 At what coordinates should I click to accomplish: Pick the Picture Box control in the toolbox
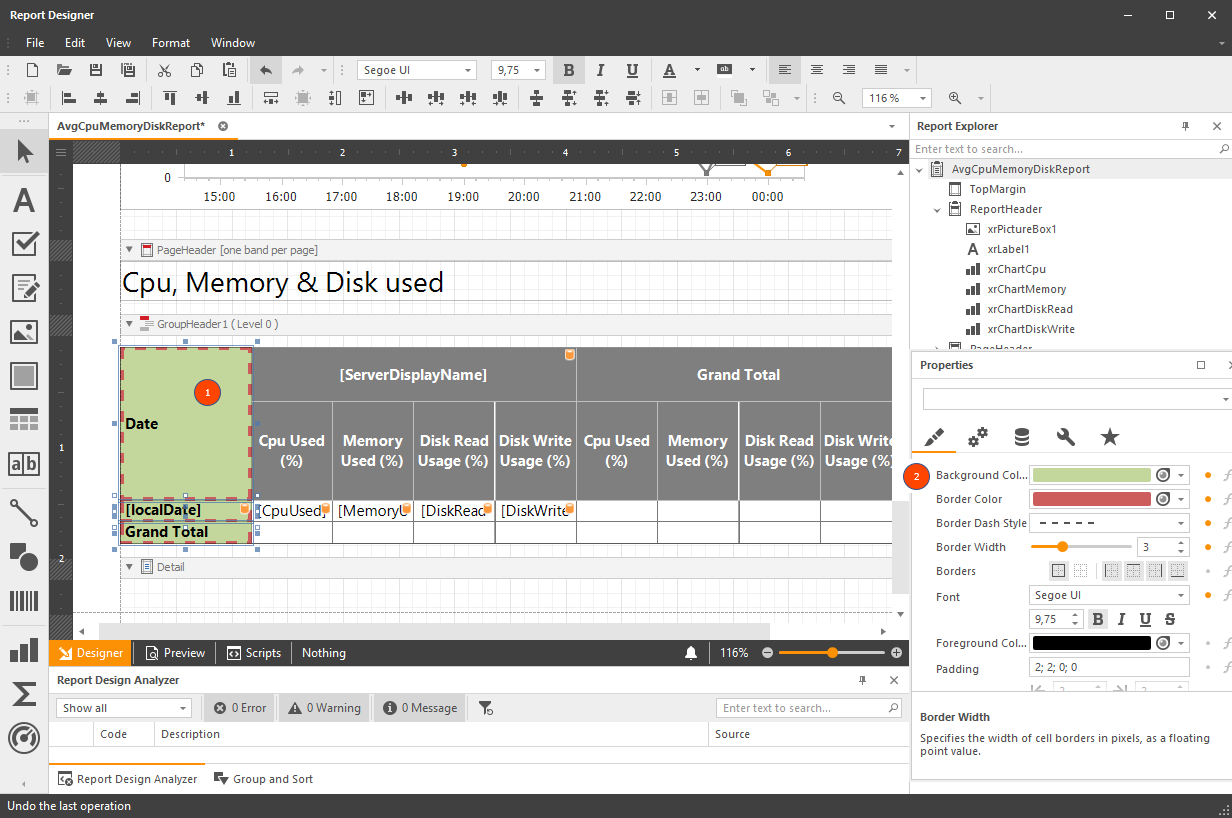tap(24, 332)
